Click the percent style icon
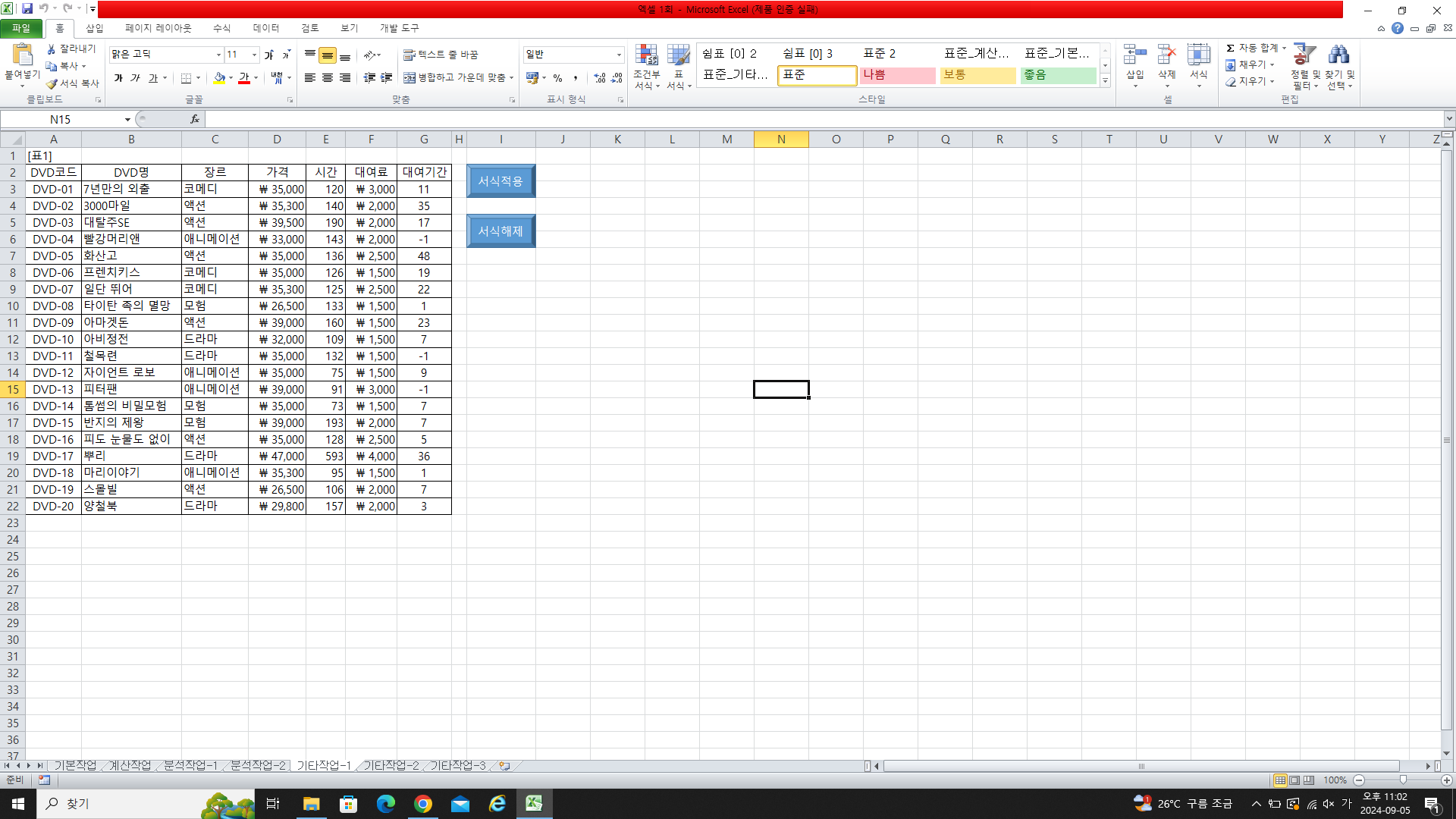Image resolution: width=1456 pixels, height=819 pixels. coord(557,78)
